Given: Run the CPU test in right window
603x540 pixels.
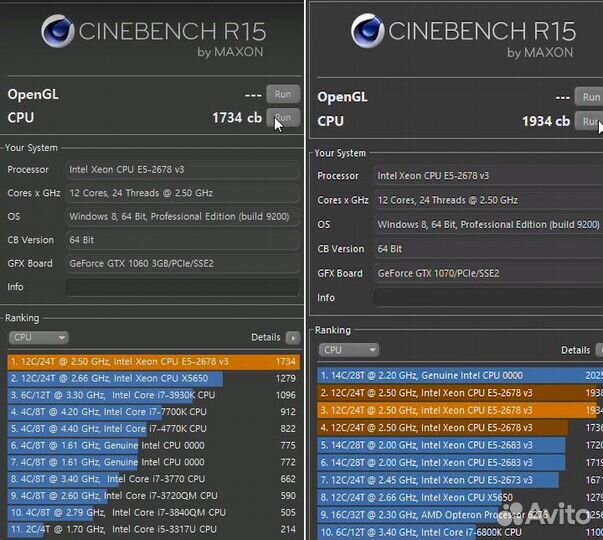Looking at the screenshot, I should 589,121.
